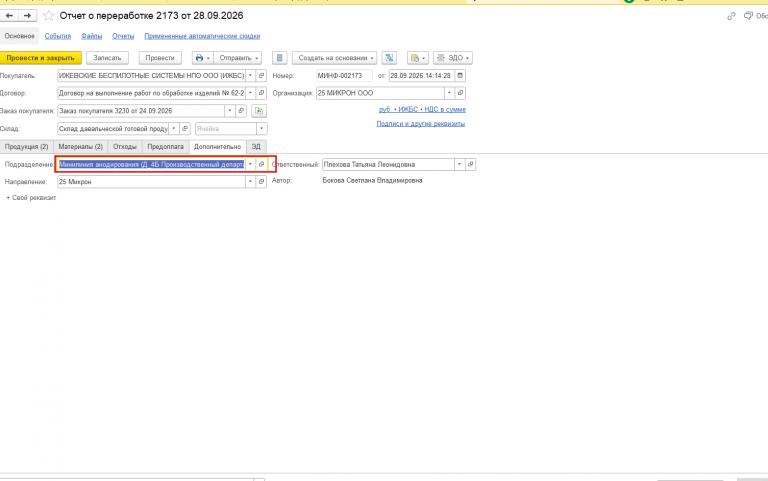Image resolution: width=768 pixels, height=481 pixels.
Task: Open the Склад value with its open icon
Action: pyautogui.click(x=185, y=129)
